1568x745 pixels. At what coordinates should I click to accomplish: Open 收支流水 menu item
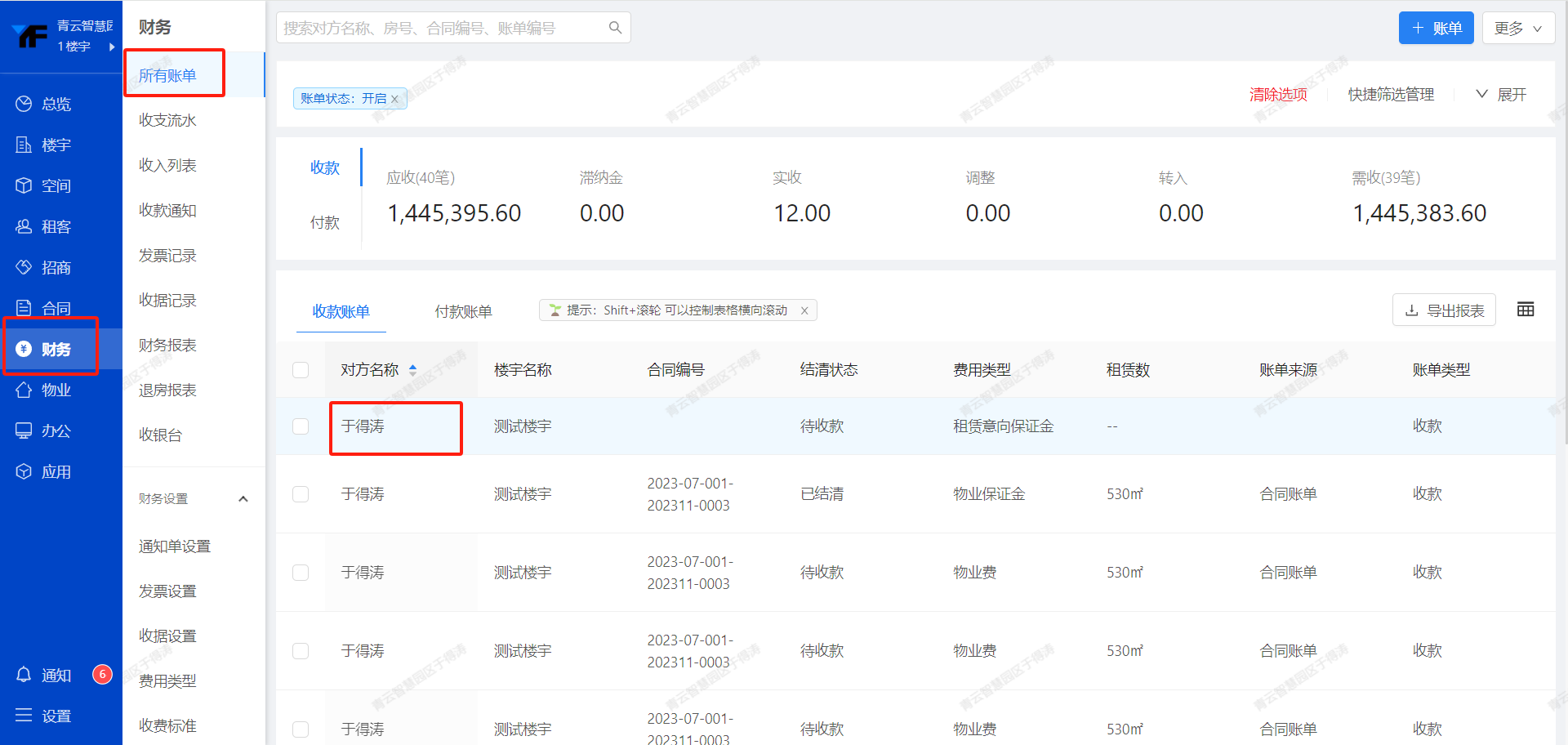point(167,121)
